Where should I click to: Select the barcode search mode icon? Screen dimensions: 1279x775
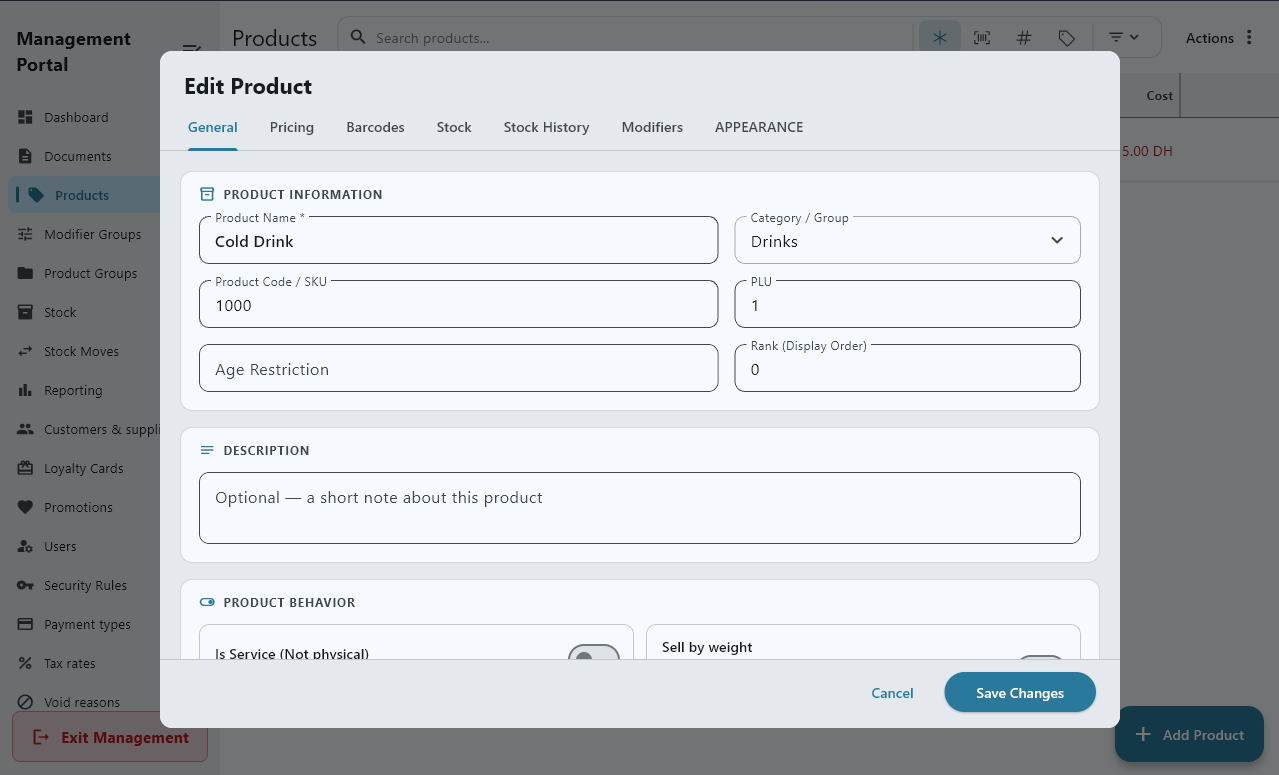pyautogui.click(x=982, y=38)
